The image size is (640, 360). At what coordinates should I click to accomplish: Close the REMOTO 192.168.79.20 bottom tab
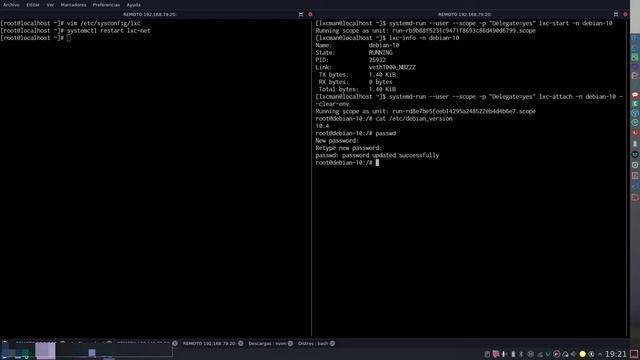[241, 344]
